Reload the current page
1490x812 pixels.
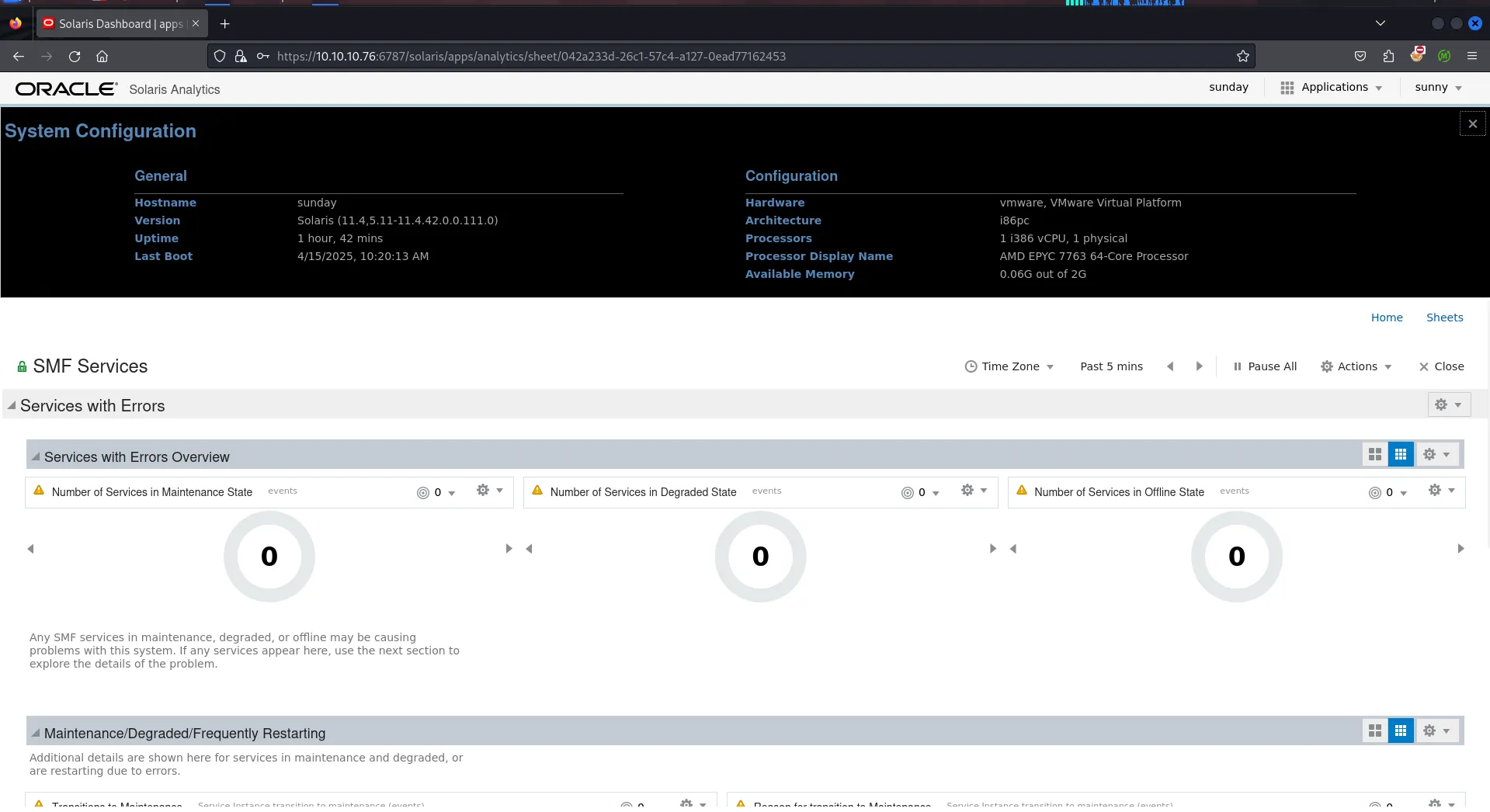click(x=75, y=56)
